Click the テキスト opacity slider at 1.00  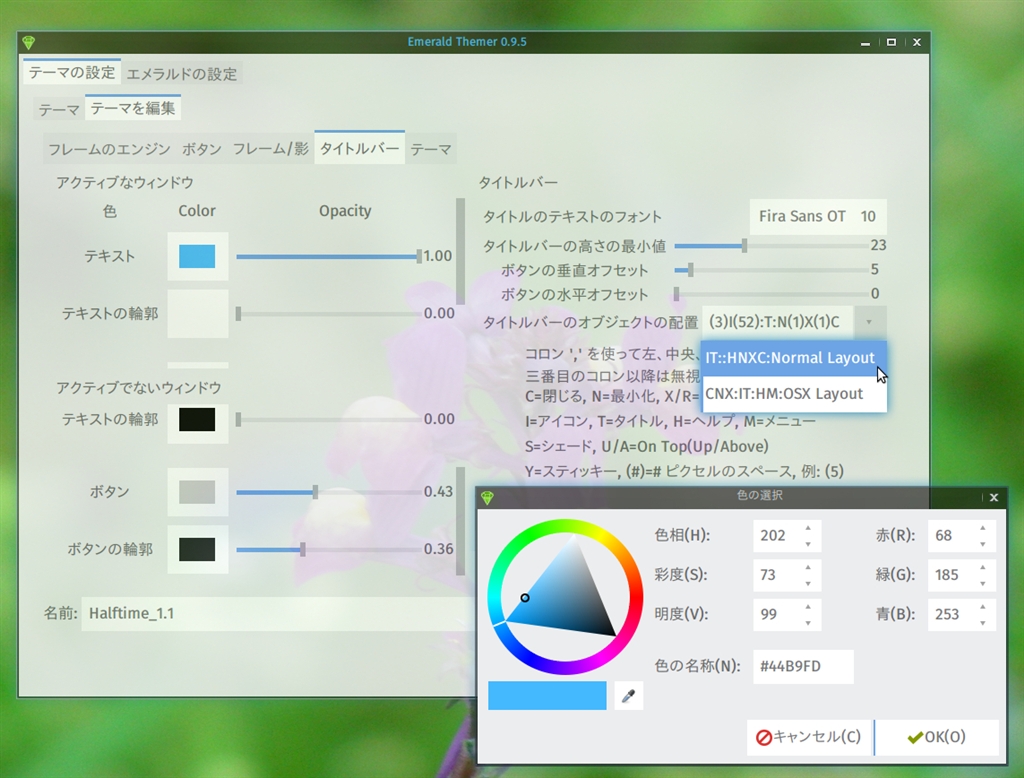coord(328,256)
